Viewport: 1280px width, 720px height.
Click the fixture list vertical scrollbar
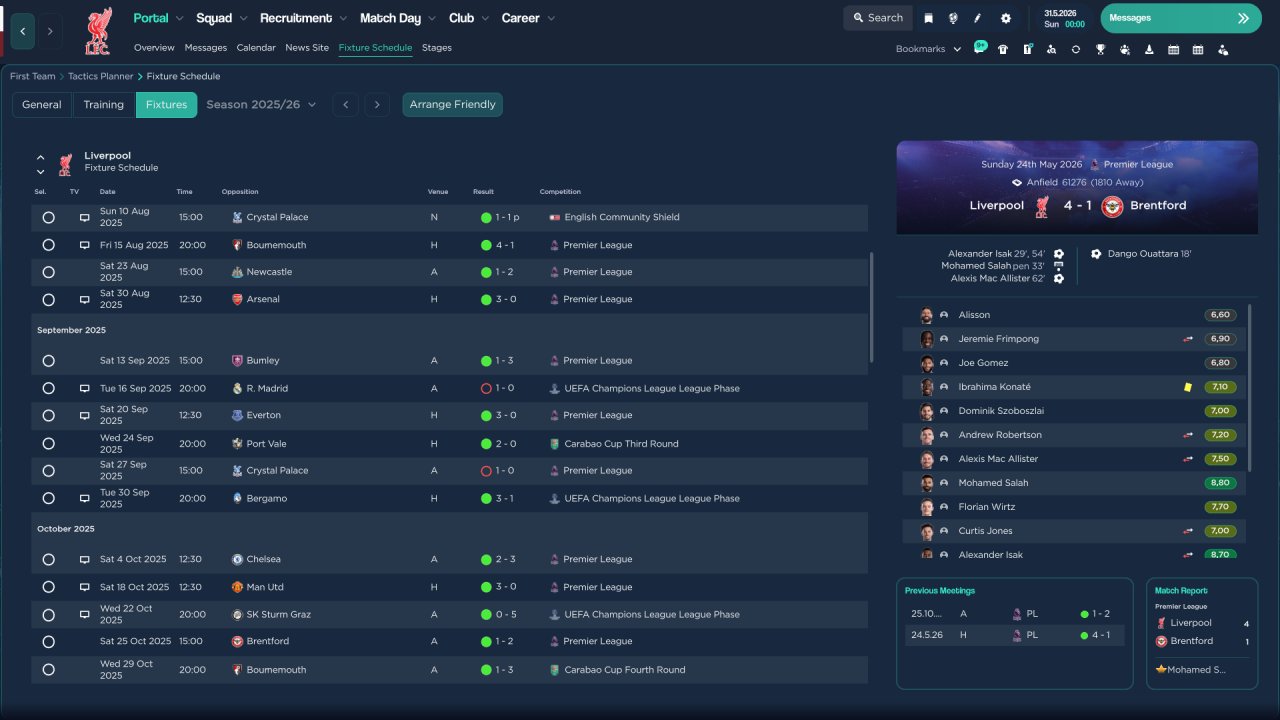[x=872, y=307]
